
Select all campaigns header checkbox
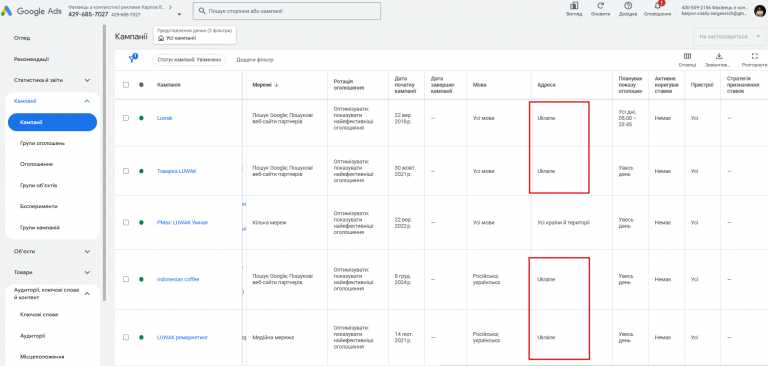coord(126,85)
